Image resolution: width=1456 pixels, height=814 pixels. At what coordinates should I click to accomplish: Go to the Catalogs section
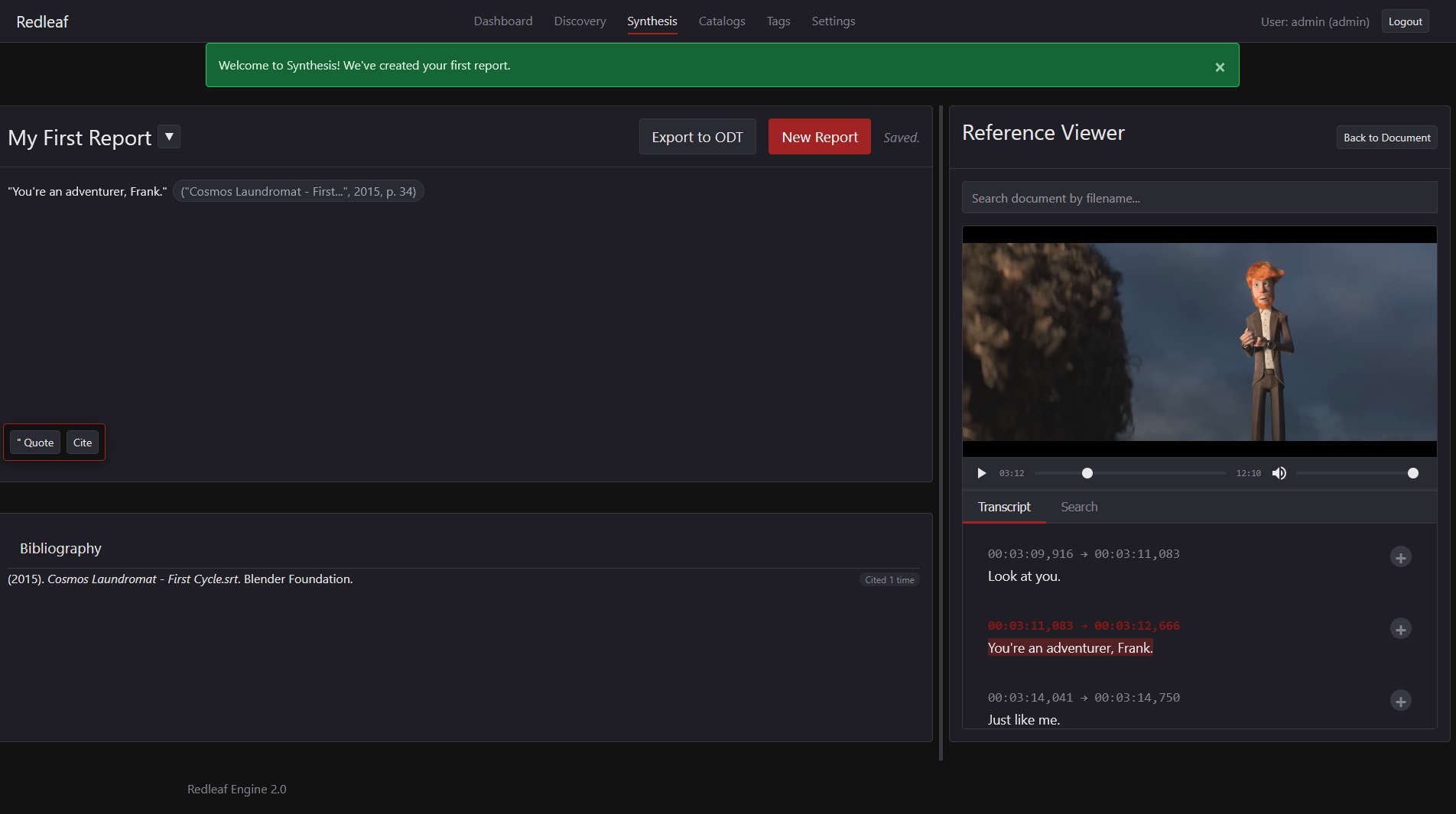[x=721, y=21]
